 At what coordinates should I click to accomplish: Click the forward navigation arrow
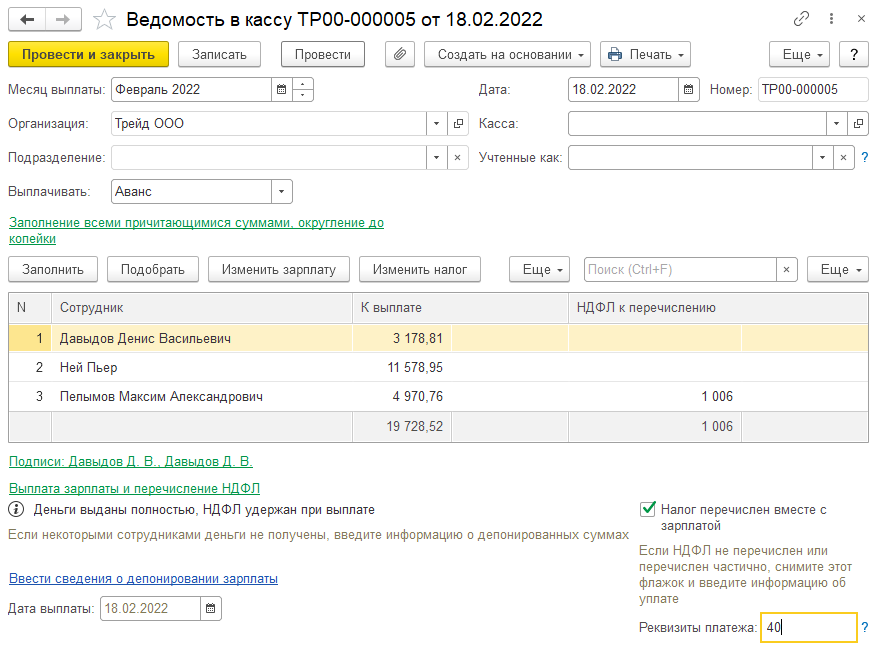tap(63, 20)
